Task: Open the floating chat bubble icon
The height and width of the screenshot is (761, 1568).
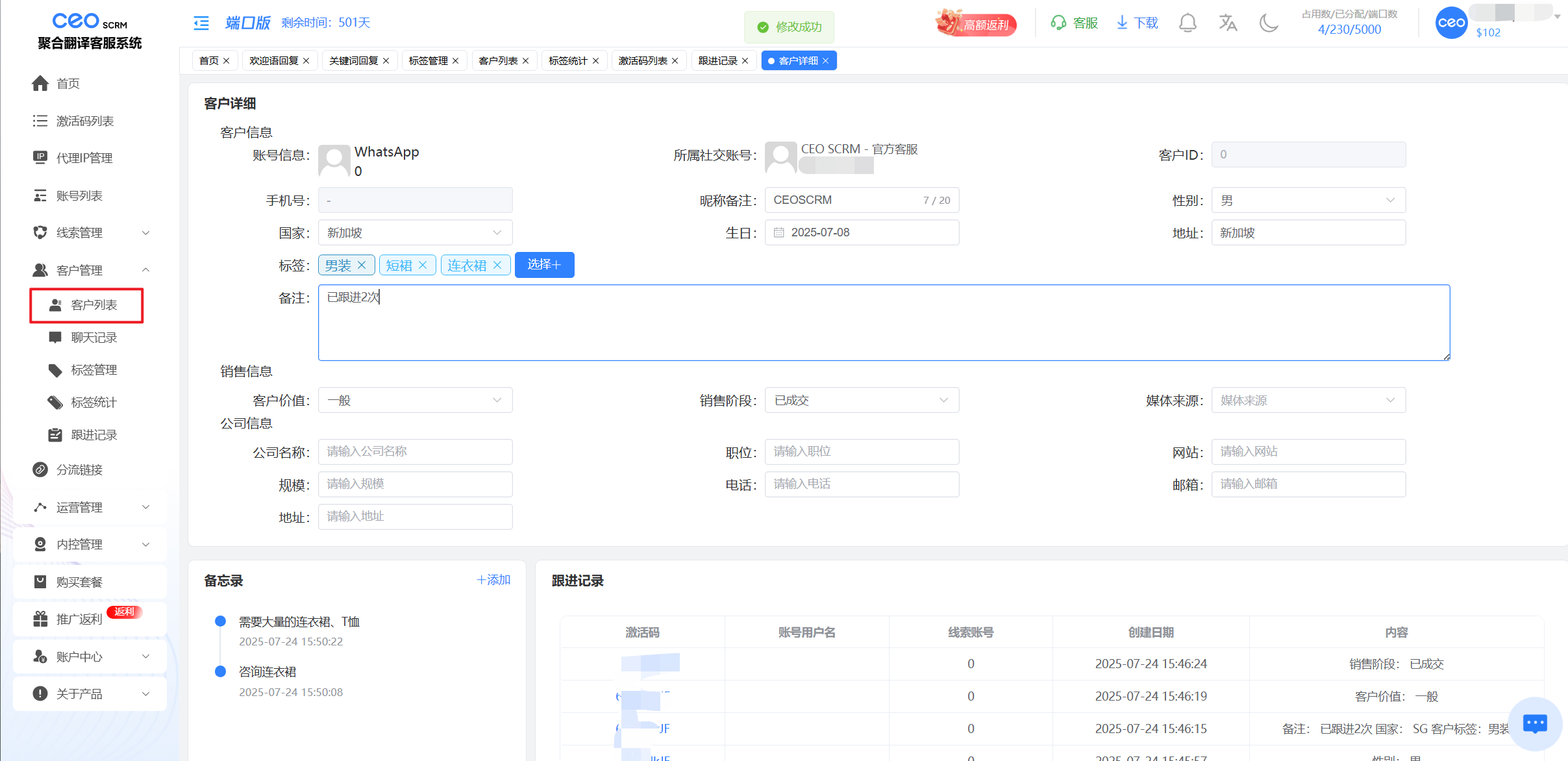Action: coord(1535,723)
